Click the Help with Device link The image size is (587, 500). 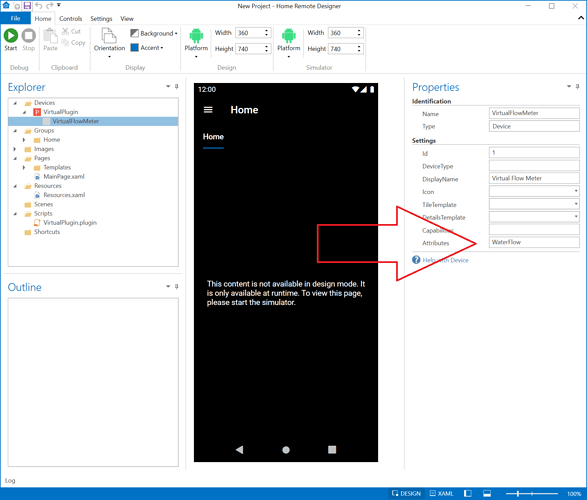(x=445, y=260)
